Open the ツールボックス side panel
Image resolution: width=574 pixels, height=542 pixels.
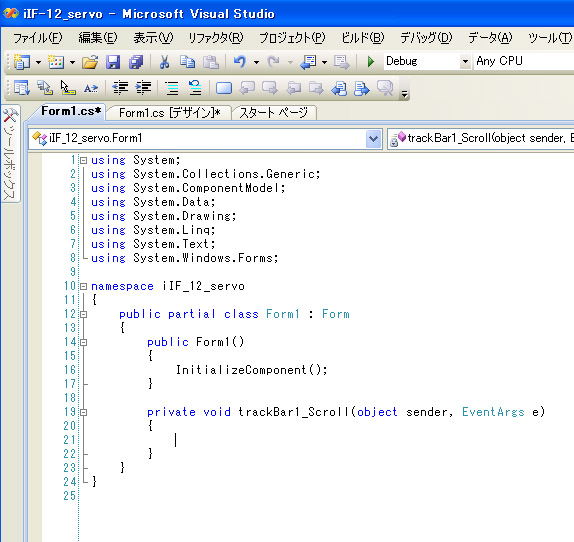click(x=10, y=154)
